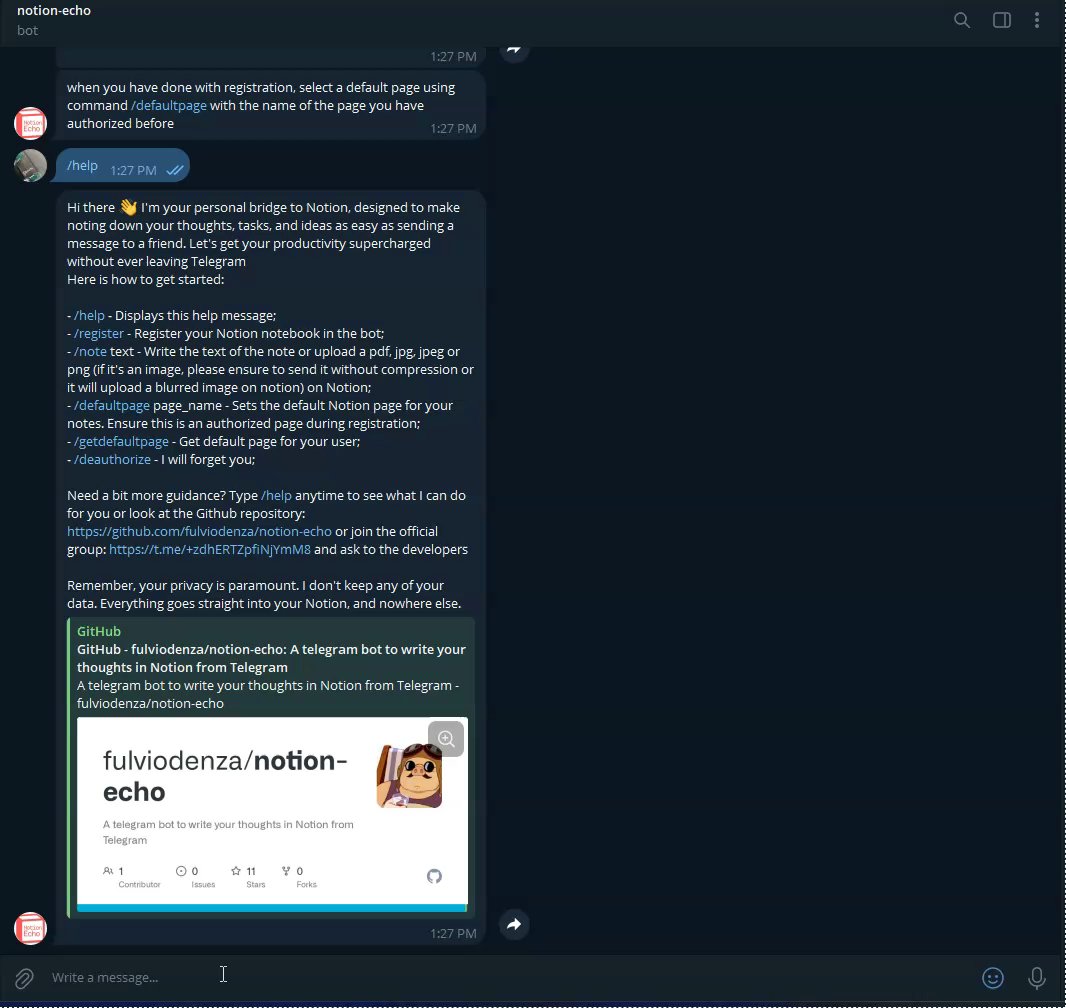1066x1008 pixels.
Task: Open the github.com/fulviodenza/notion-echo URL
Action: point(199,532)
